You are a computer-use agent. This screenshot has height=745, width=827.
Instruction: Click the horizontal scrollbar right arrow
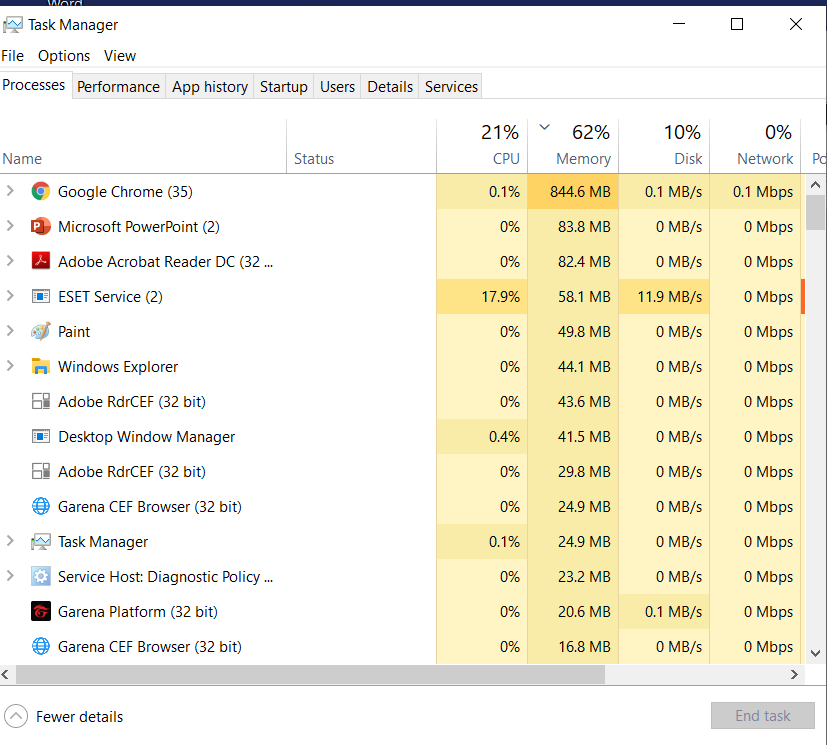(x=794, y=674)
